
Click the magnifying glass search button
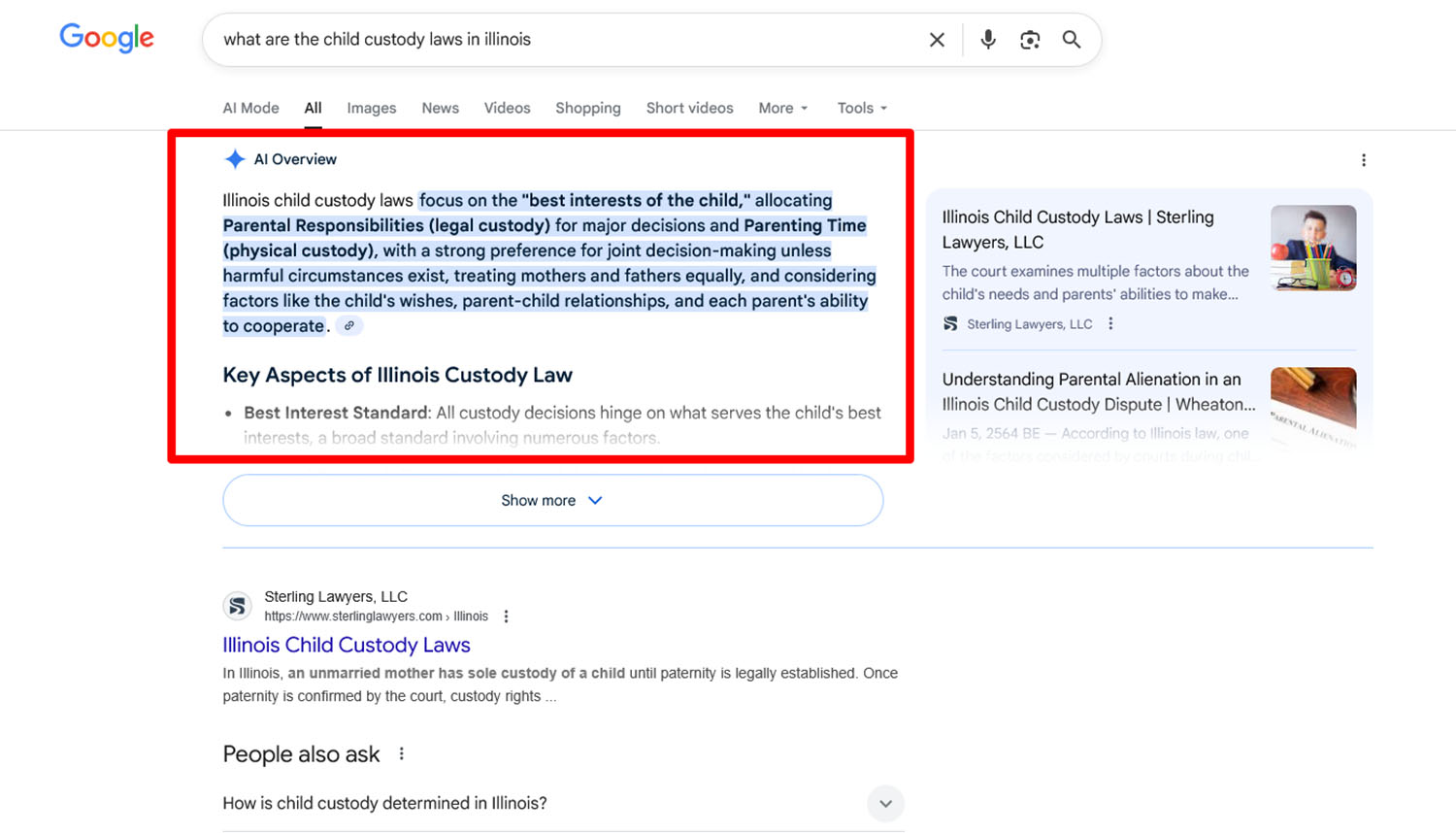click(x=1072, y=40)
